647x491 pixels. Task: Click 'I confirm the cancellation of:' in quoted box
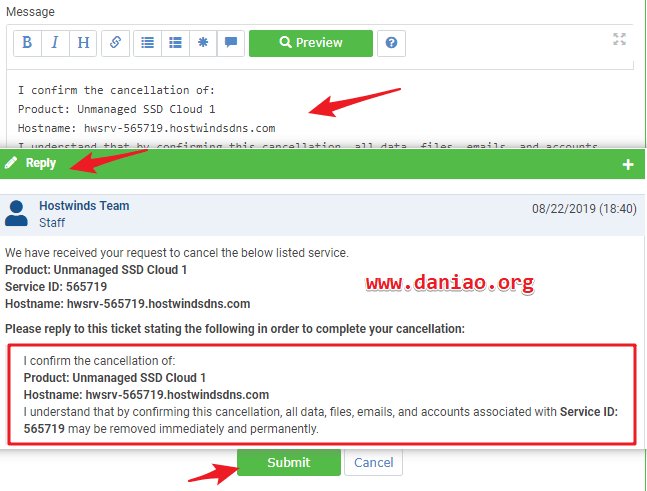tap(99, 361)
